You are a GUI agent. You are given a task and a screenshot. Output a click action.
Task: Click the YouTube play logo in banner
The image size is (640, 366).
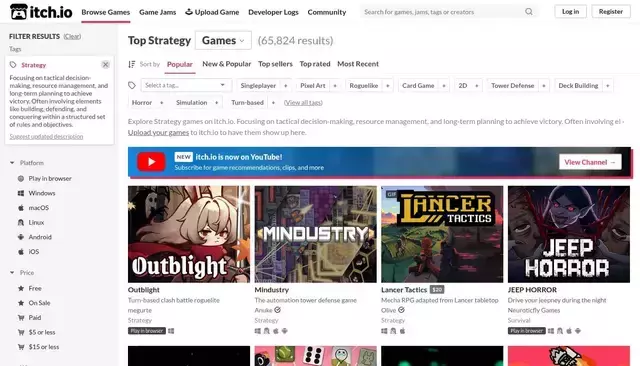[151, 162]
